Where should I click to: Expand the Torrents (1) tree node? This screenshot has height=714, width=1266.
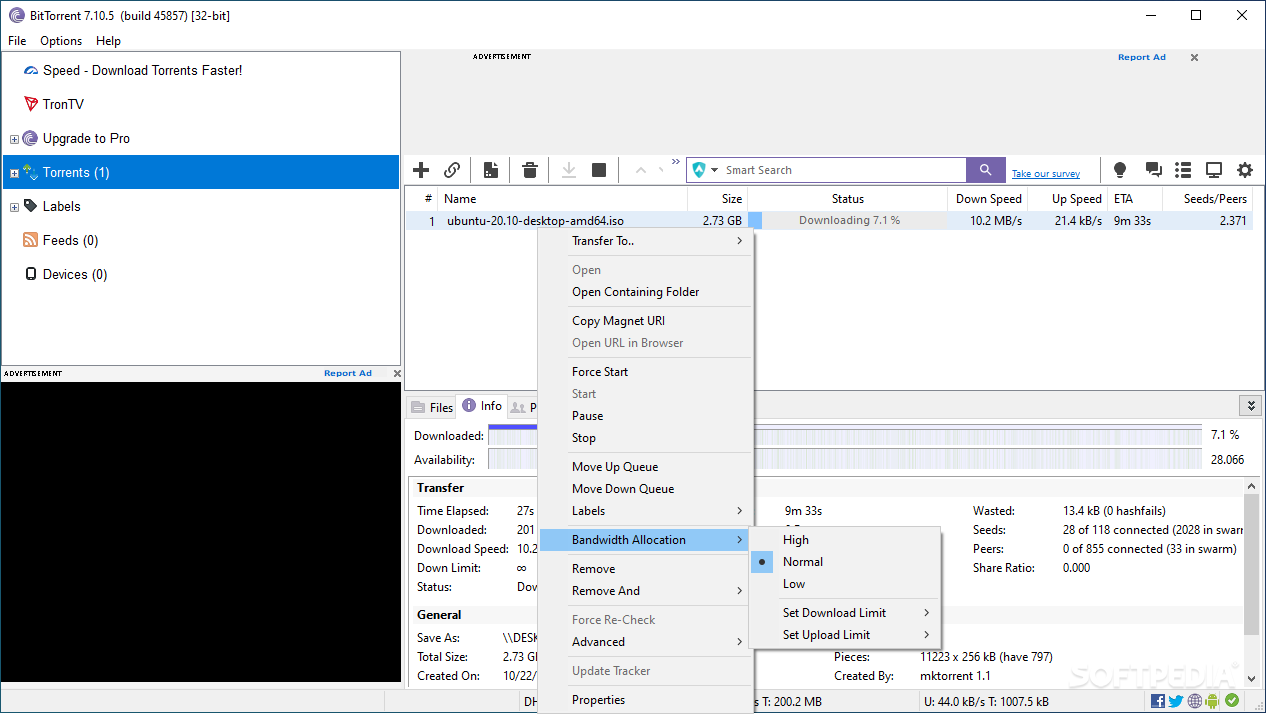tap(14, 173)
